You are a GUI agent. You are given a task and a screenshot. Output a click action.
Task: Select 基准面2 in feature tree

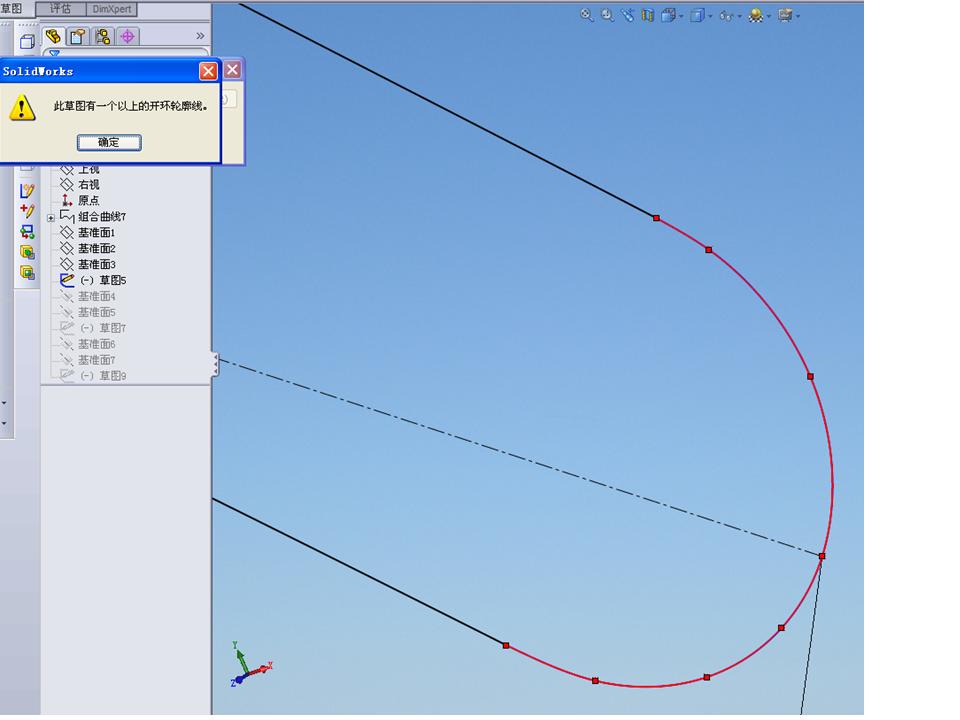96,248
